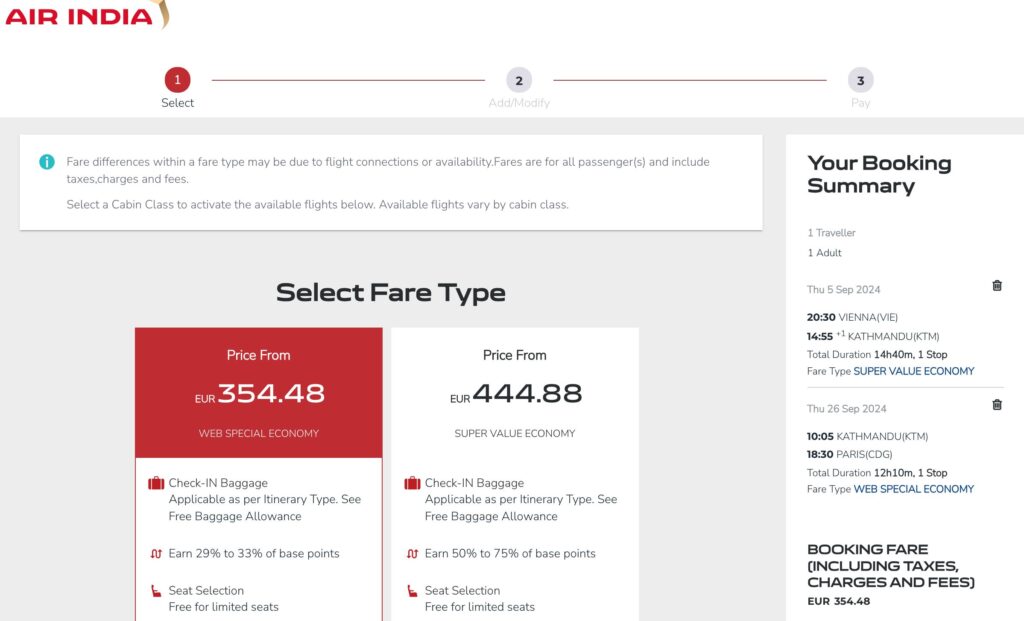Viewport: 1024px width, 621px height.
Task: Click the Air India logo
Action: (85, 15)
